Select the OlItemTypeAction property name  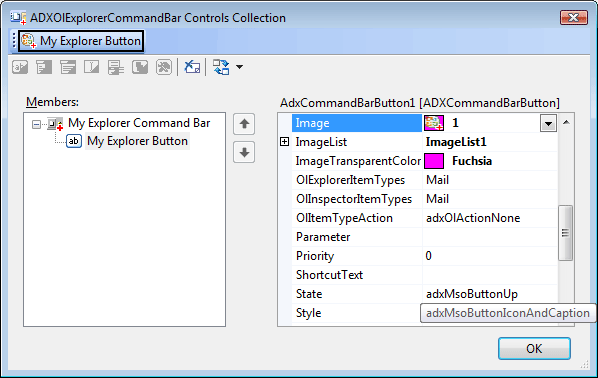pyautogui.click(x=344, y=218)
